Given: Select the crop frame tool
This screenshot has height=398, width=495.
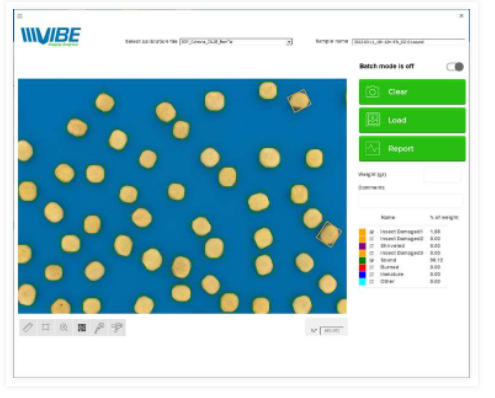Looking at the screenshot, I should [x=46, y=327].
